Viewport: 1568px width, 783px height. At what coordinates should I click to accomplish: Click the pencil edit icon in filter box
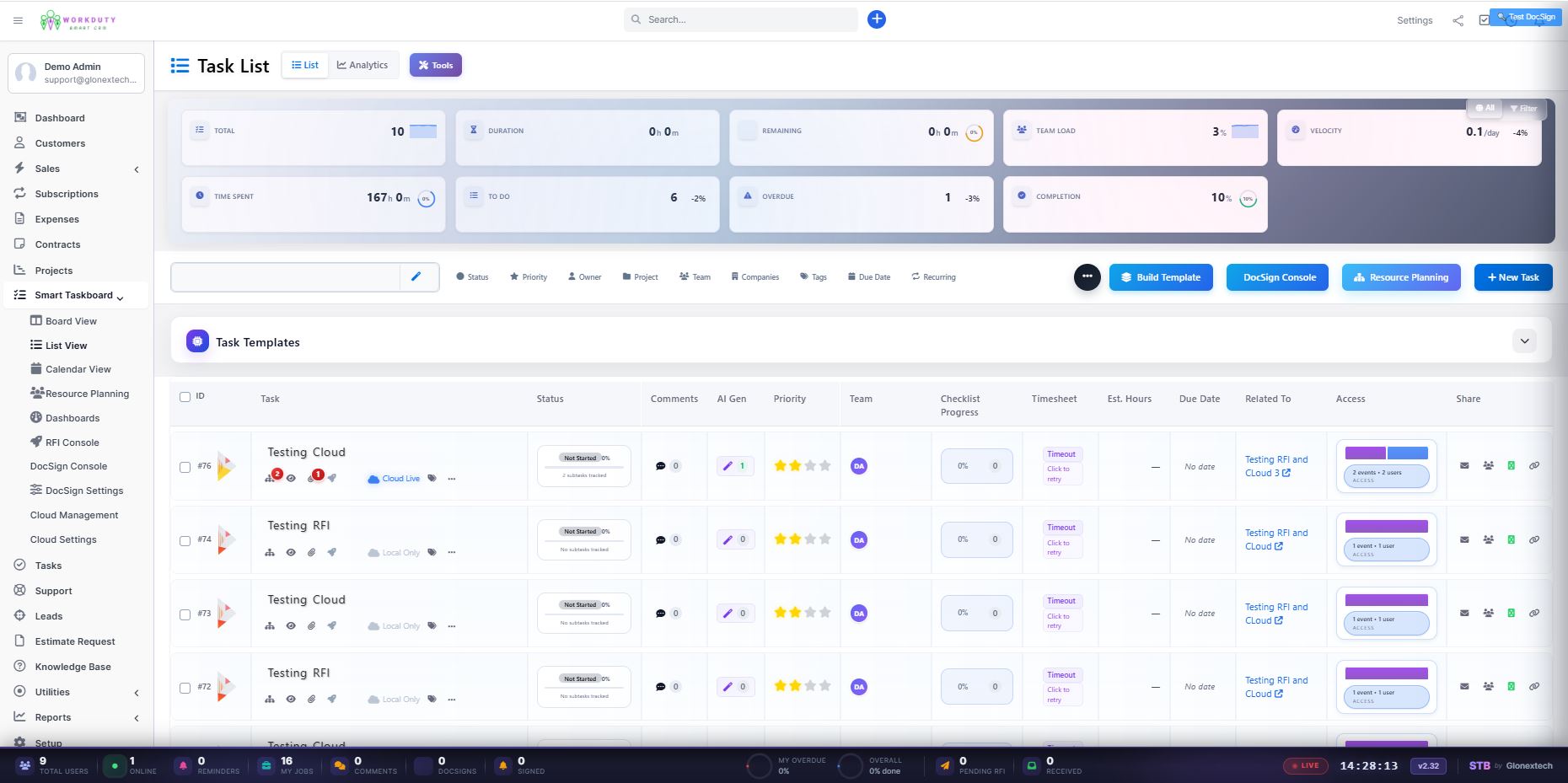[x=416, y=276]
